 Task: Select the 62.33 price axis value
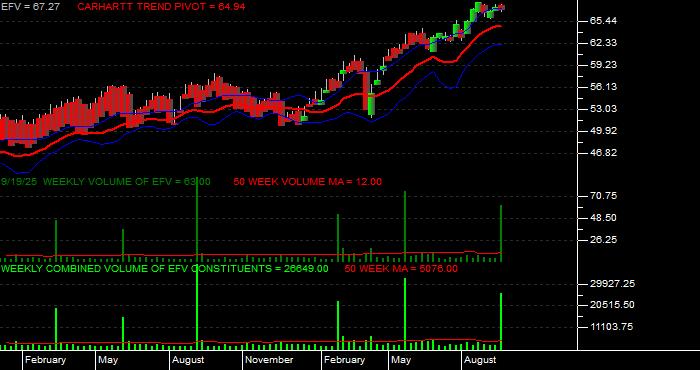(603, 43)
